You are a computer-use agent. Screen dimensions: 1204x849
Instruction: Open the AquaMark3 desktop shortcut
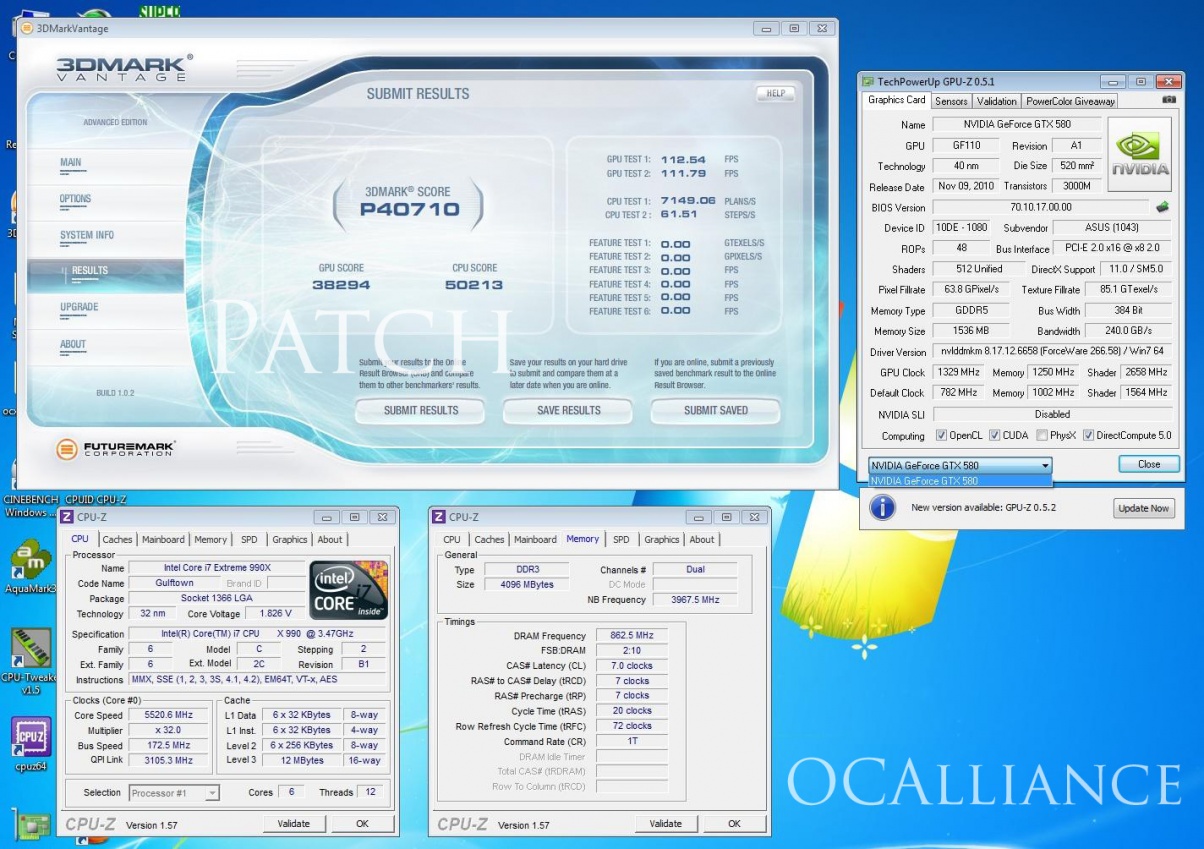coord(30,560)
